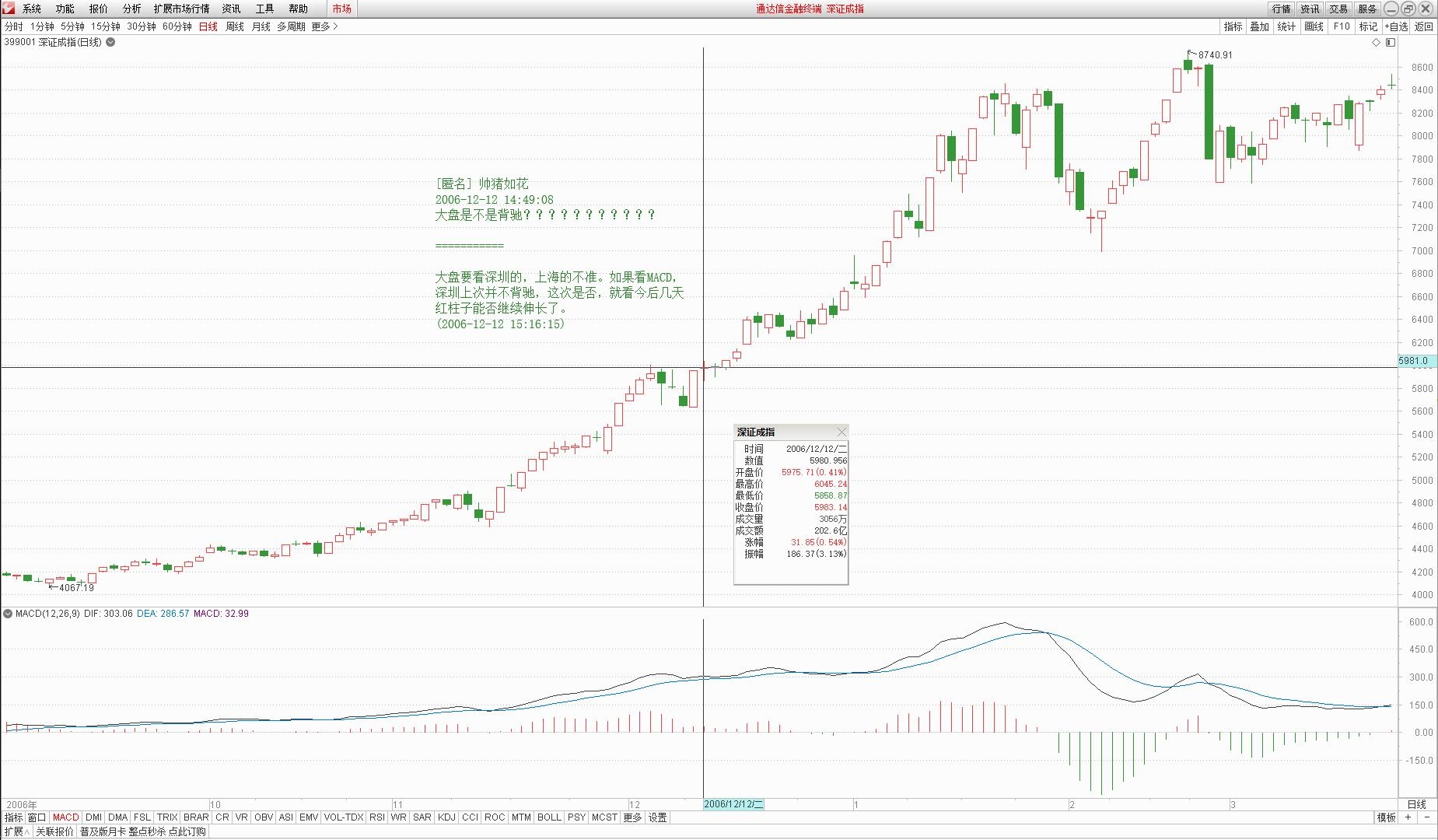
Task: Open the 更多 period options dropdown
Action: click(x=320, y=26)
